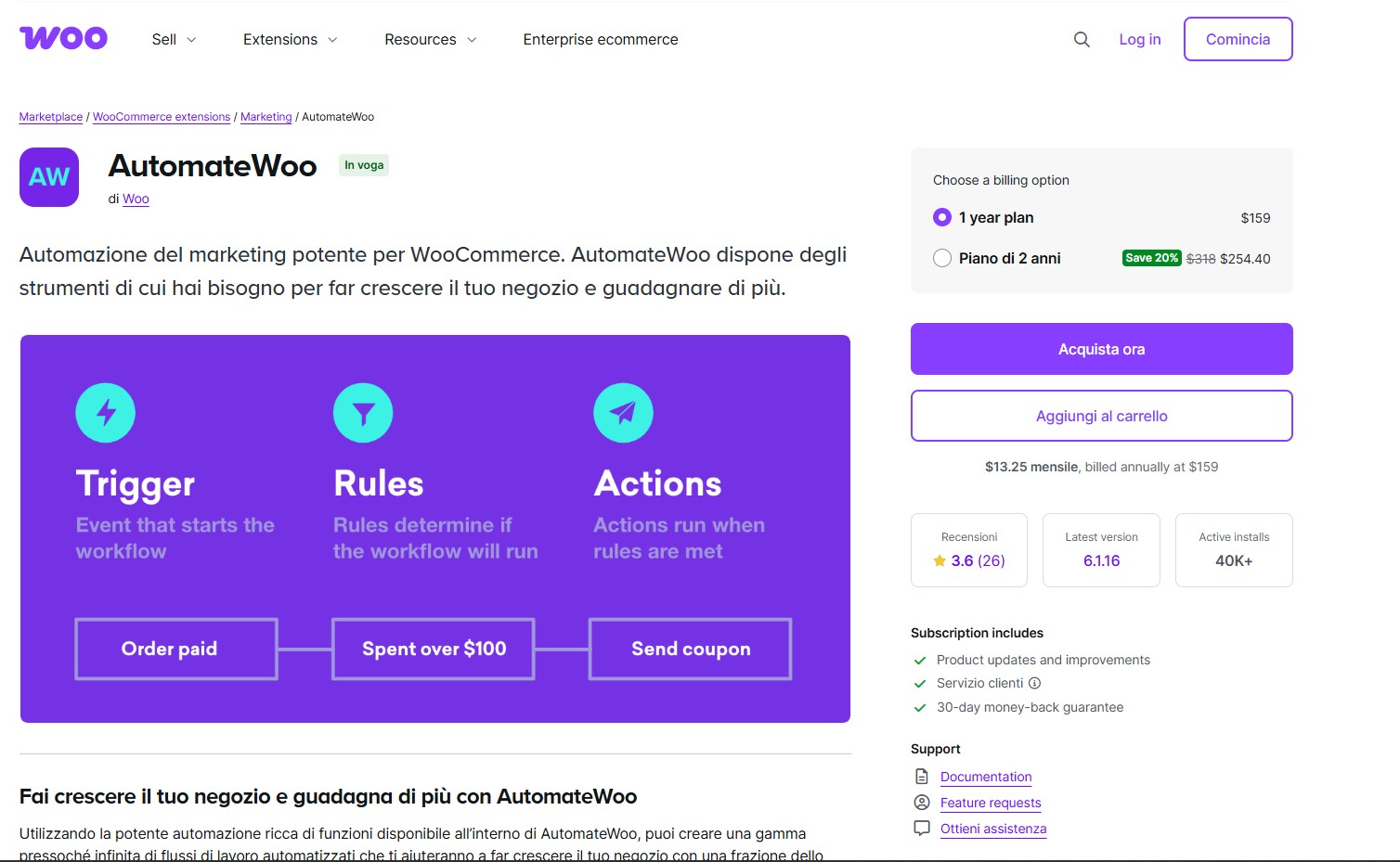Click the Log in link

(1140, 39)
